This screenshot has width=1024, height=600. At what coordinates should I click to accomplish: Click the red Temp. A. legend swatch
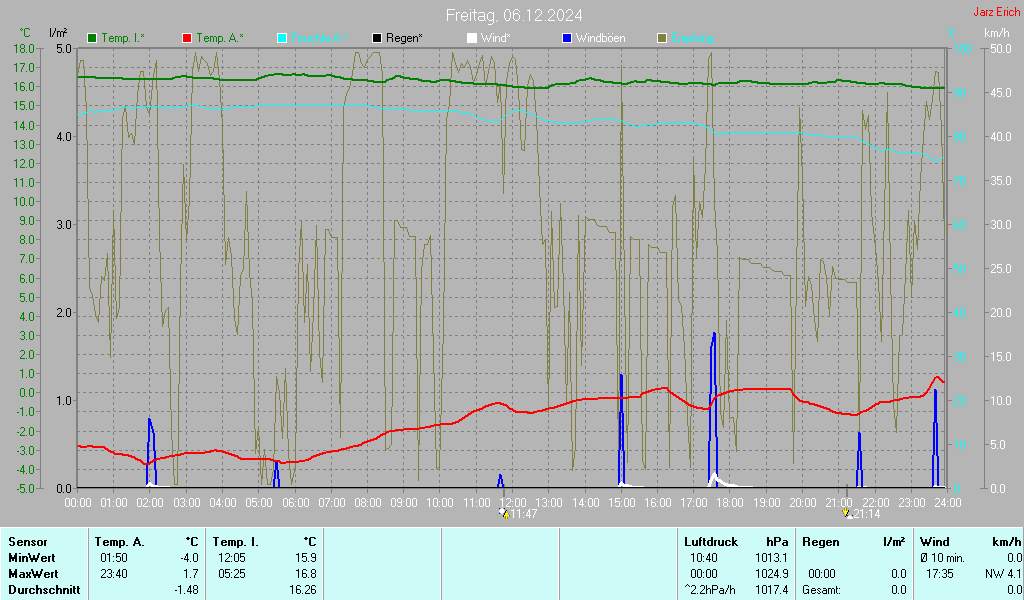(x=187, y=39)
